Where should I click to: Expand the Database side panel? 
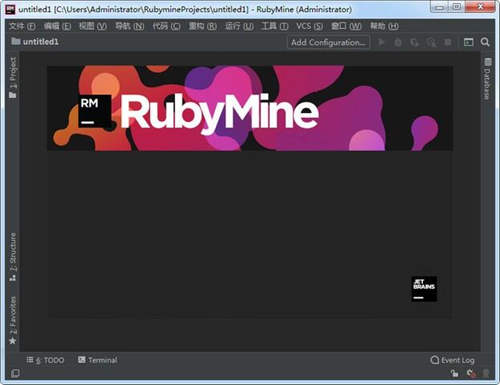point(487,79)
